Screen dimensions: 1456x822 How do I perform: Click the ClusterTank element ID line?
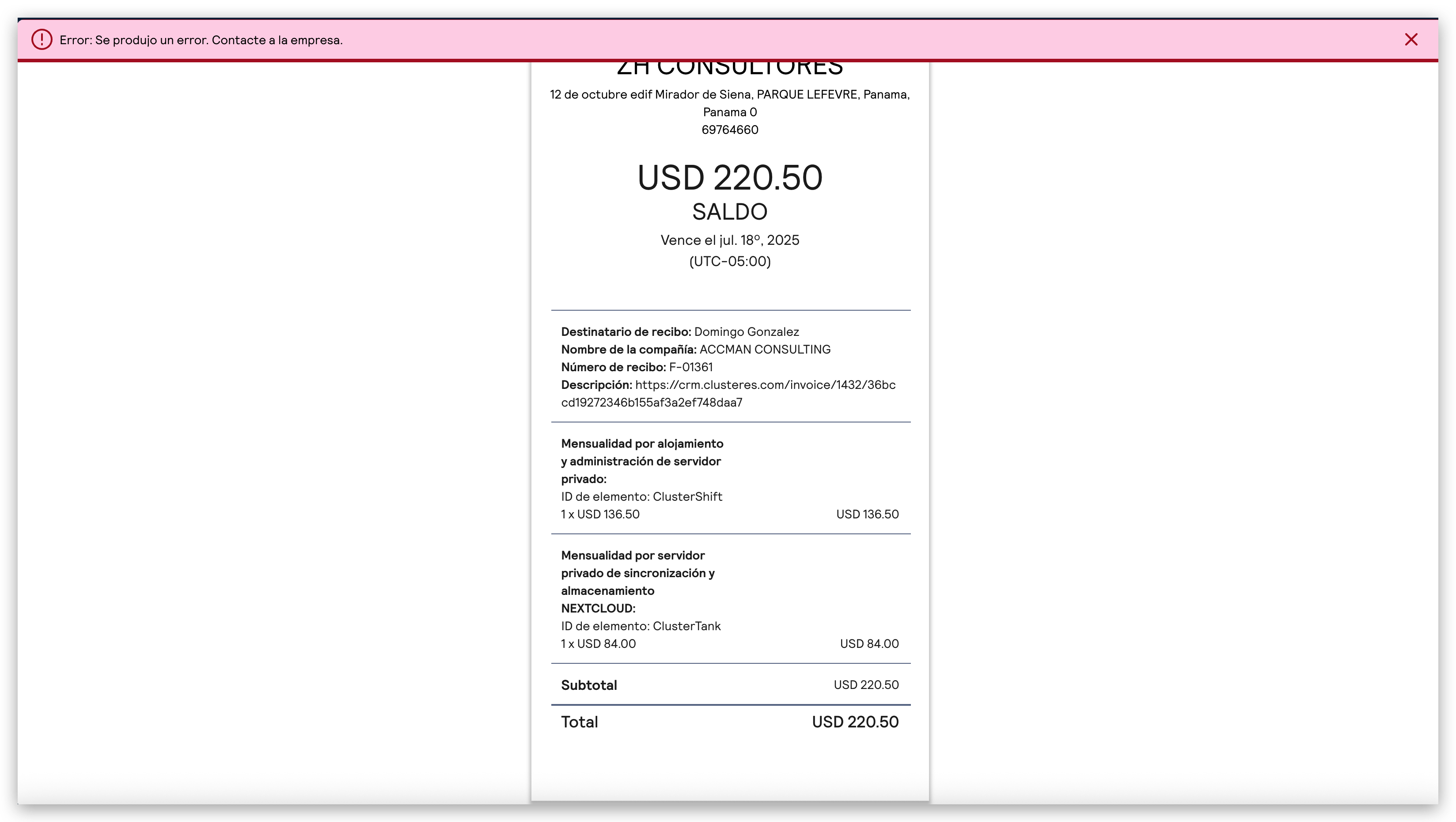641,626
